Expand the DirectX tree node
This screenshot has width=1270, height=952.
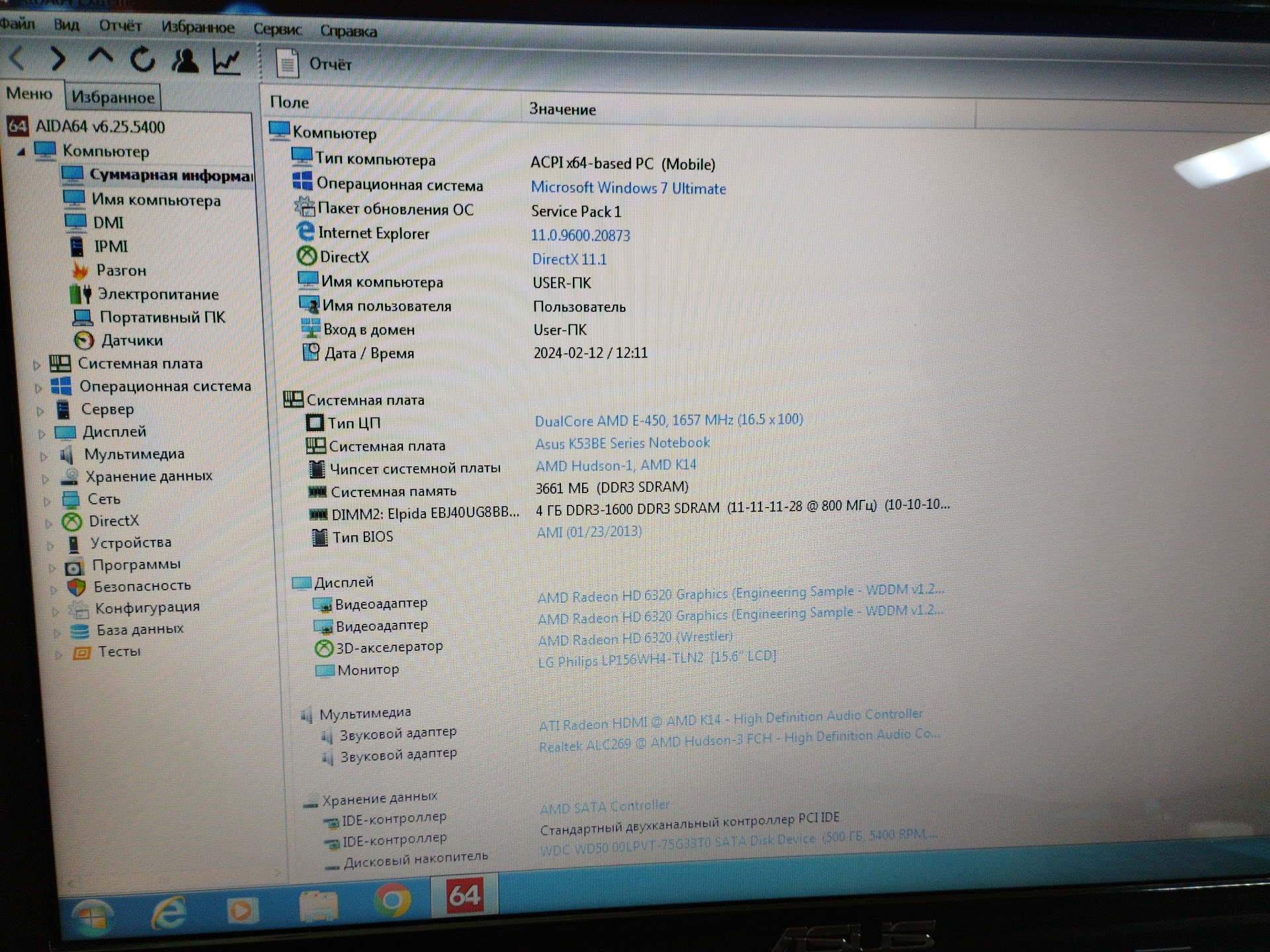pos(48,523)
